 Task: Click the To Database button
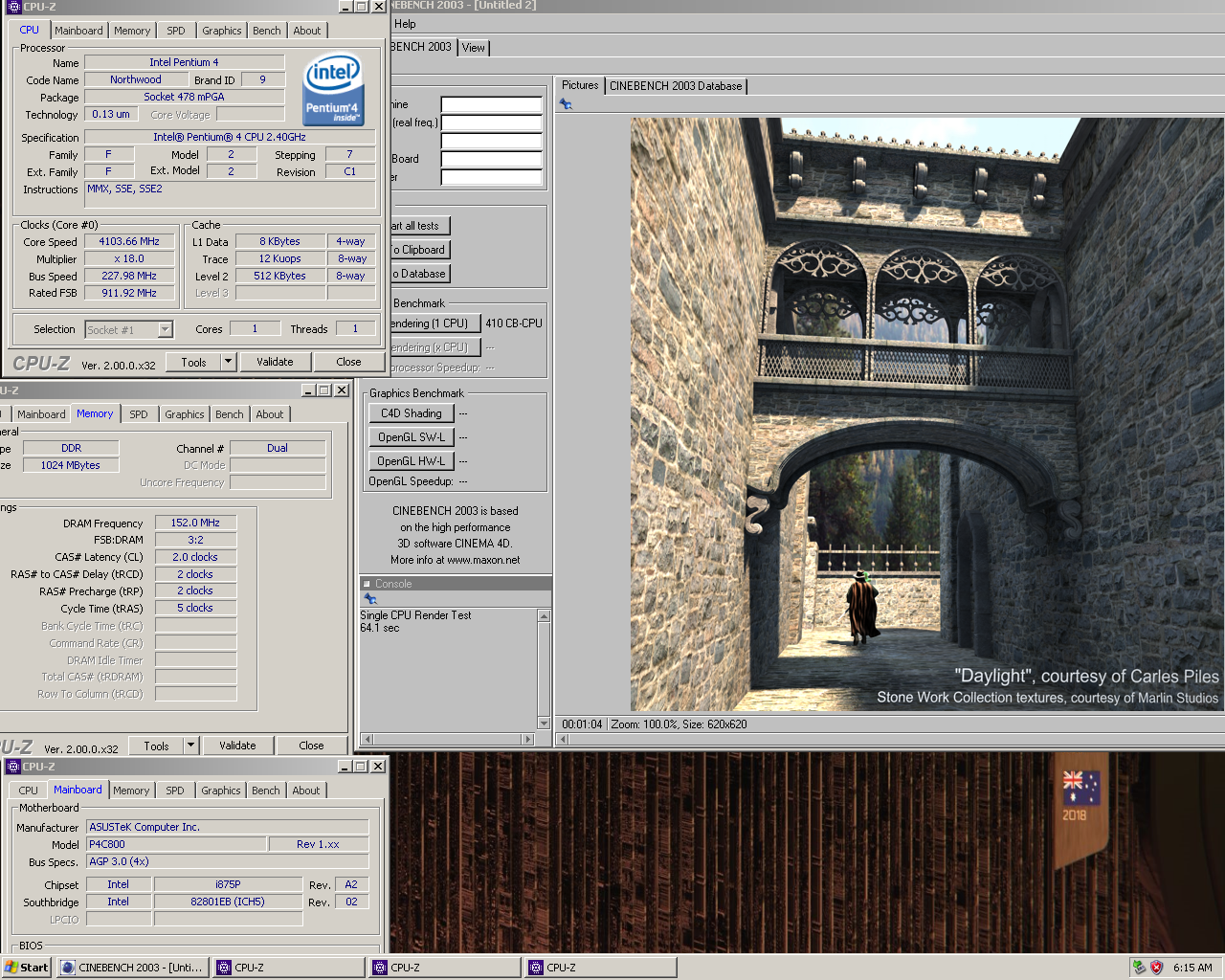419,274
